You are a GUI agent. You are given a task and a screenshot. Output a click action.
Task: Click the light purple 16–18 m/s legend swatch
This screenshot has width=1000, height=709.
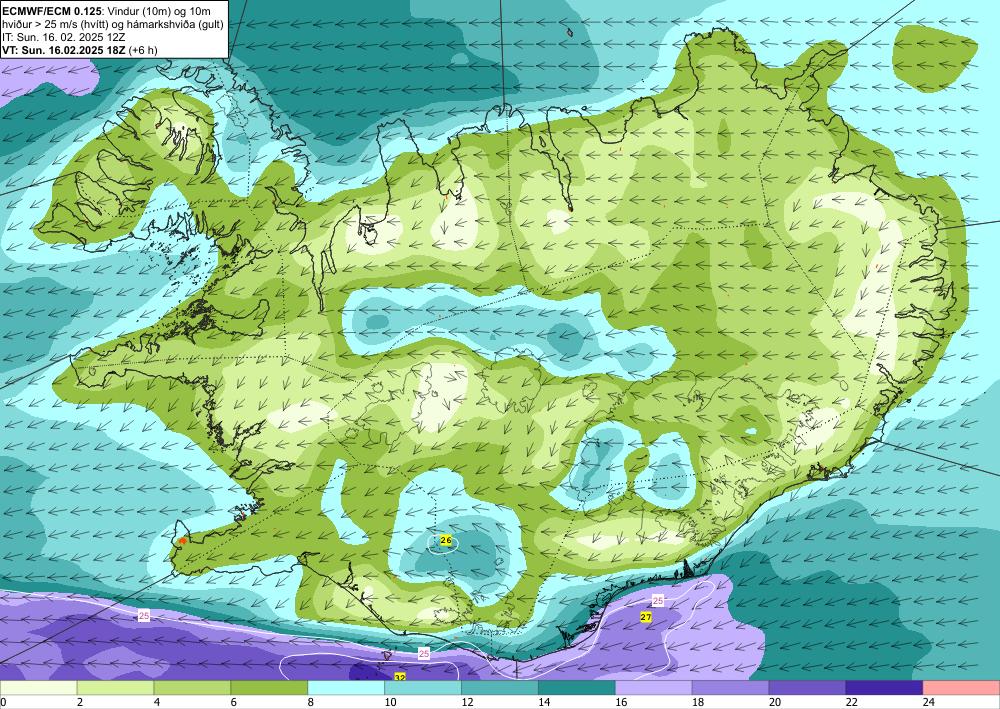tap(654, 688)
